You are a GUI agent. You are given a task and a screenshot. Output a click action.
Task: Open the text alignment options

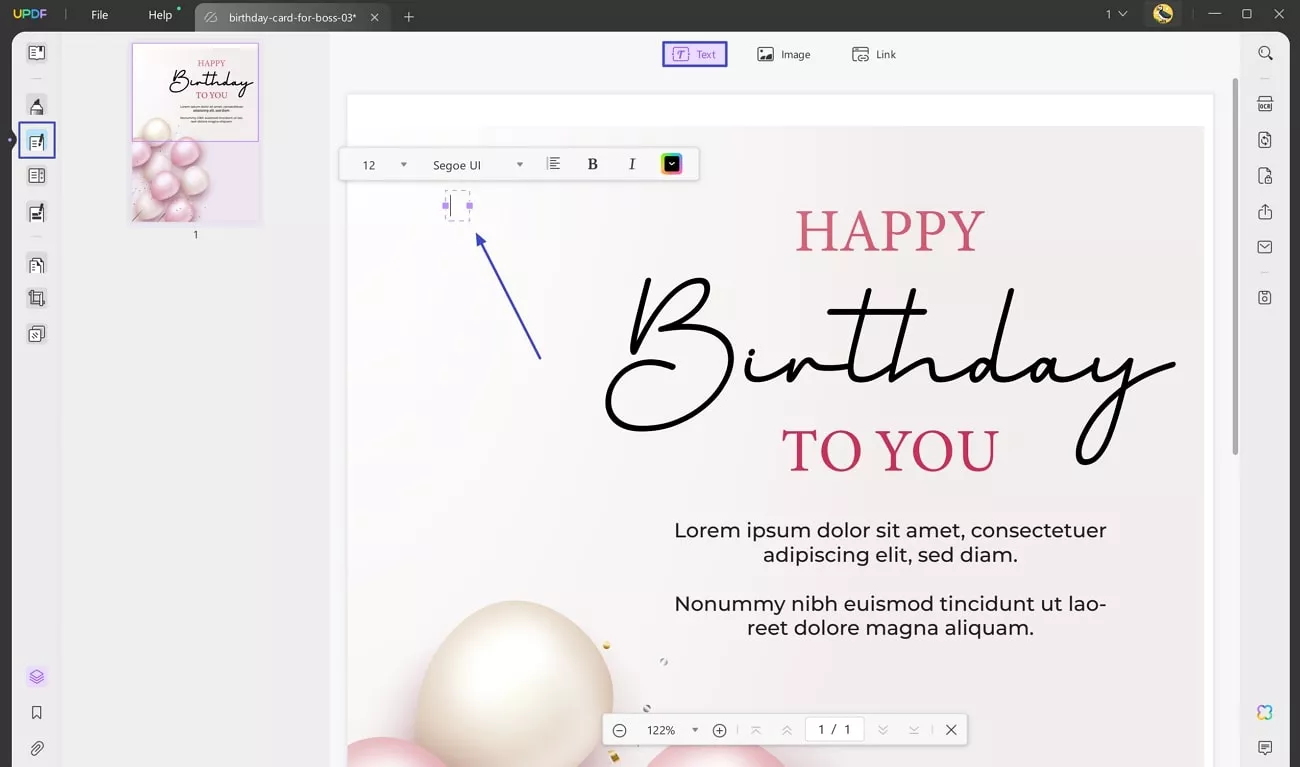click(x=554, y=164)
